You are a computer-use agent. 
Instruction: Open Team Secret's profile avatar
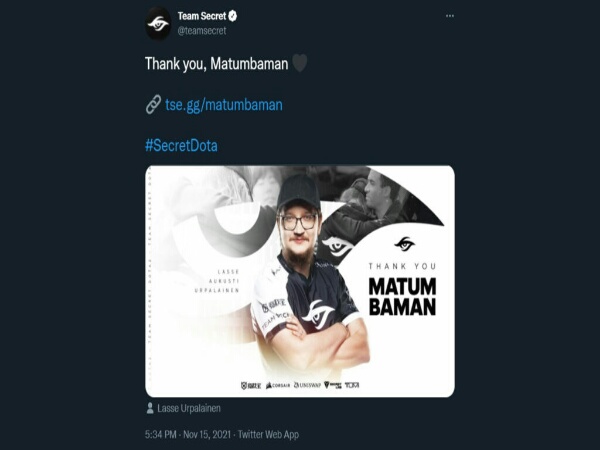[158, 24]
